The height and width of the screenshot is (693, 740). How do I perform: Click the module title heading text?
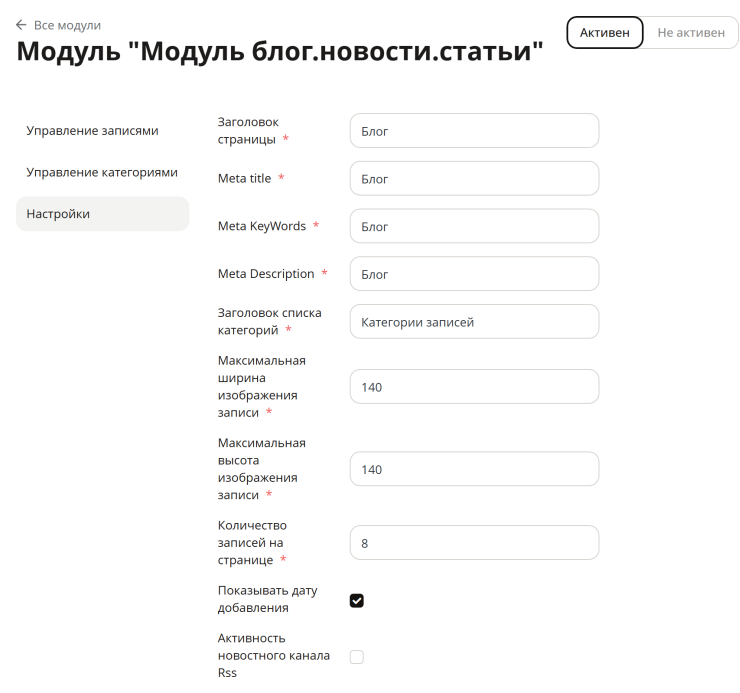click(x=280, y=51)
